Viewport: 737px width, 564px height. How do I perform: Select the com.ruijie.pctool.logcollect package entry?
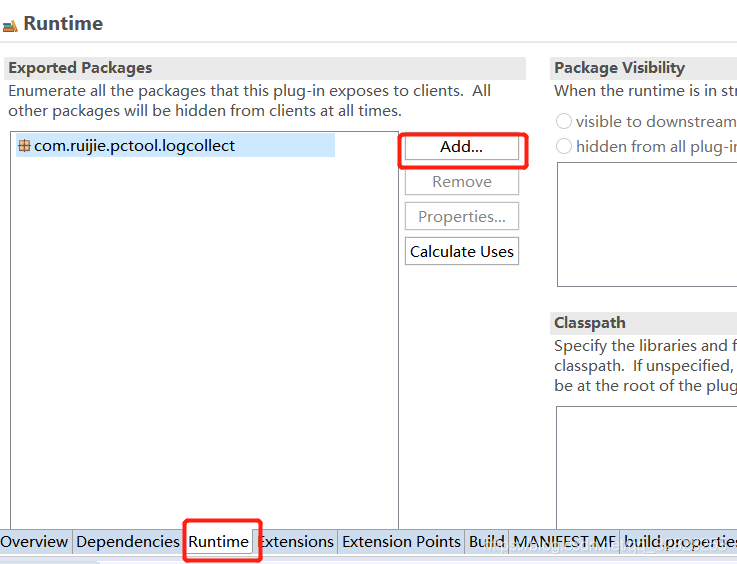(x=175, y=146)
